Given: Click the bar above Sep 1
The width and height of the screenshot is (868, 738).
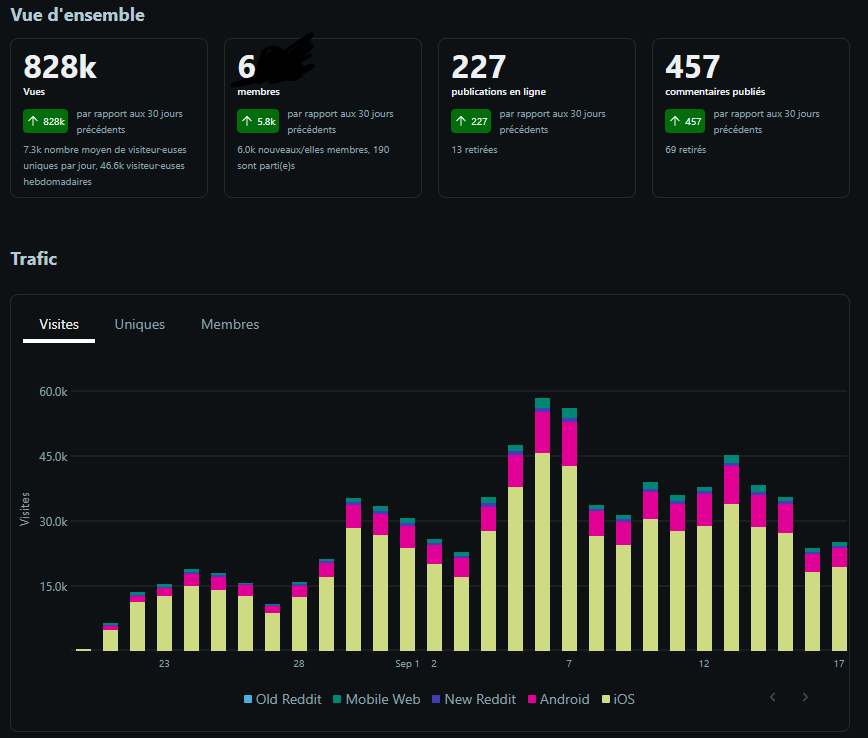Looking at the screenshot, I should pyautogui.click(x=407, y=584).
